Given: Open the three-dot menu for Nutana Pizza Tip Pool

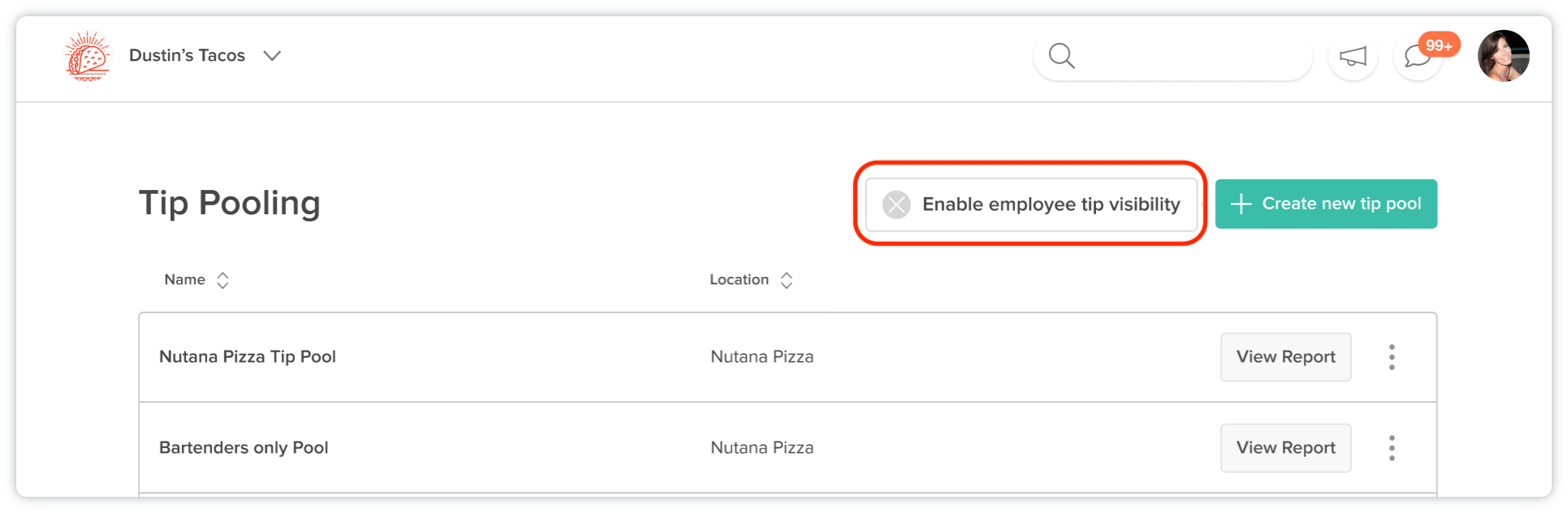Looking at the screenshot, I should [1392, 357].
